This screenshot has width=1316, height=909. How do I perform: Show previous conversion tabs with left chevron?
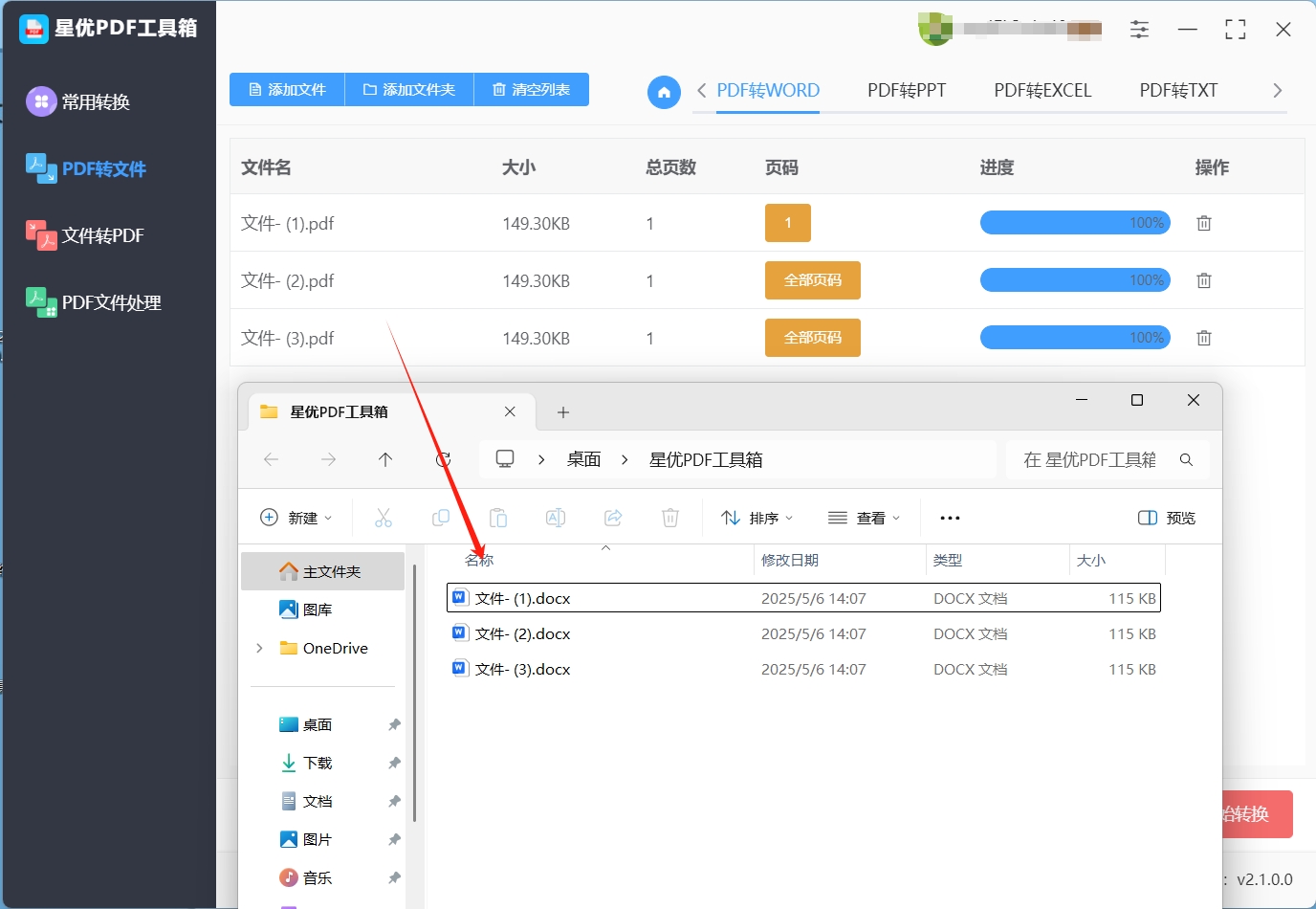pos(702,91)
